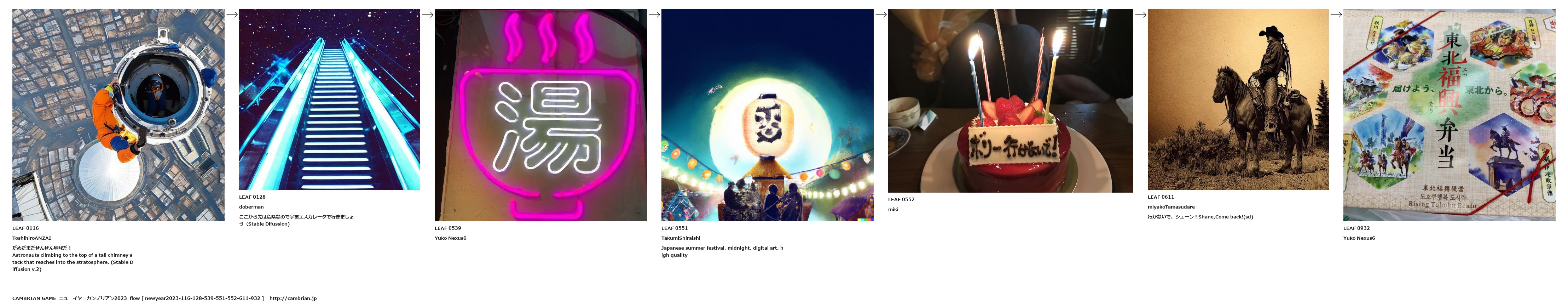Click the arrow between neon sign and festival

[x=654, y=15]
